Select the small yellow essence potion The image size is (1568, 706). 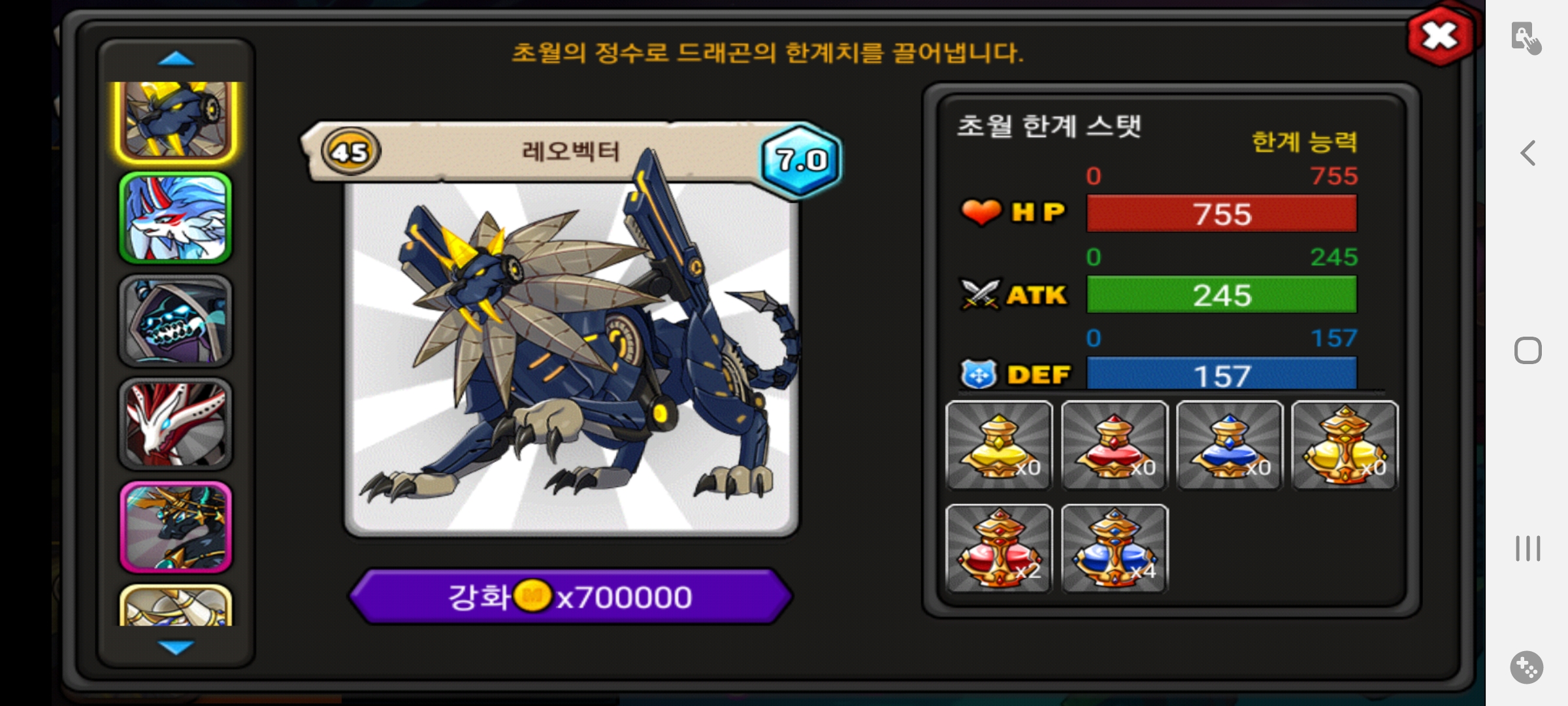[999, 445]
